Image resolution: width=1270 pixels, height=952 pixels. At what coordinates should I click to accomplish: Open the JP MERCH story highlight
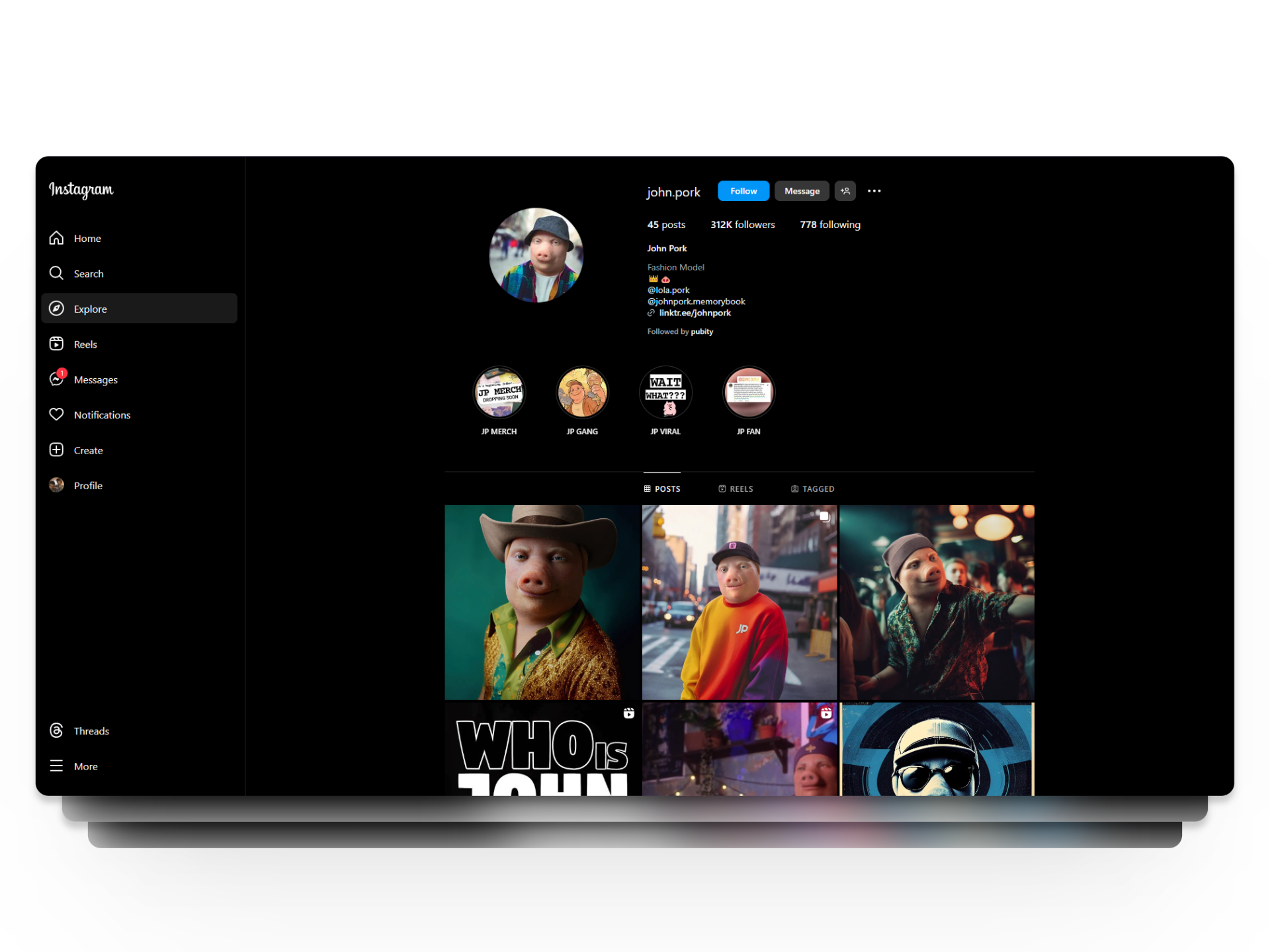click(499, 393)
